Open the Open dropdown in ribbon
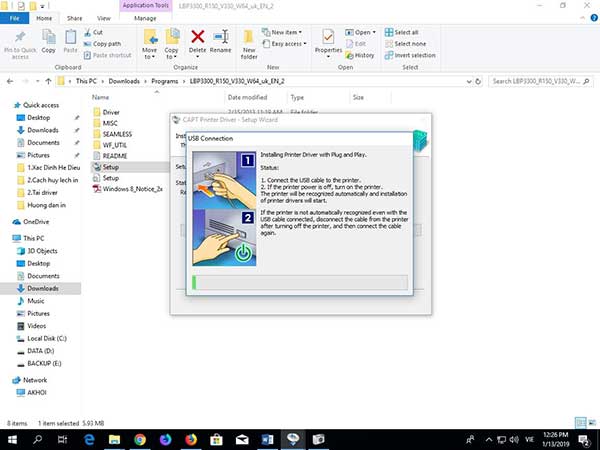This screenshot has width=600, height=450. [x=360, y=32]
